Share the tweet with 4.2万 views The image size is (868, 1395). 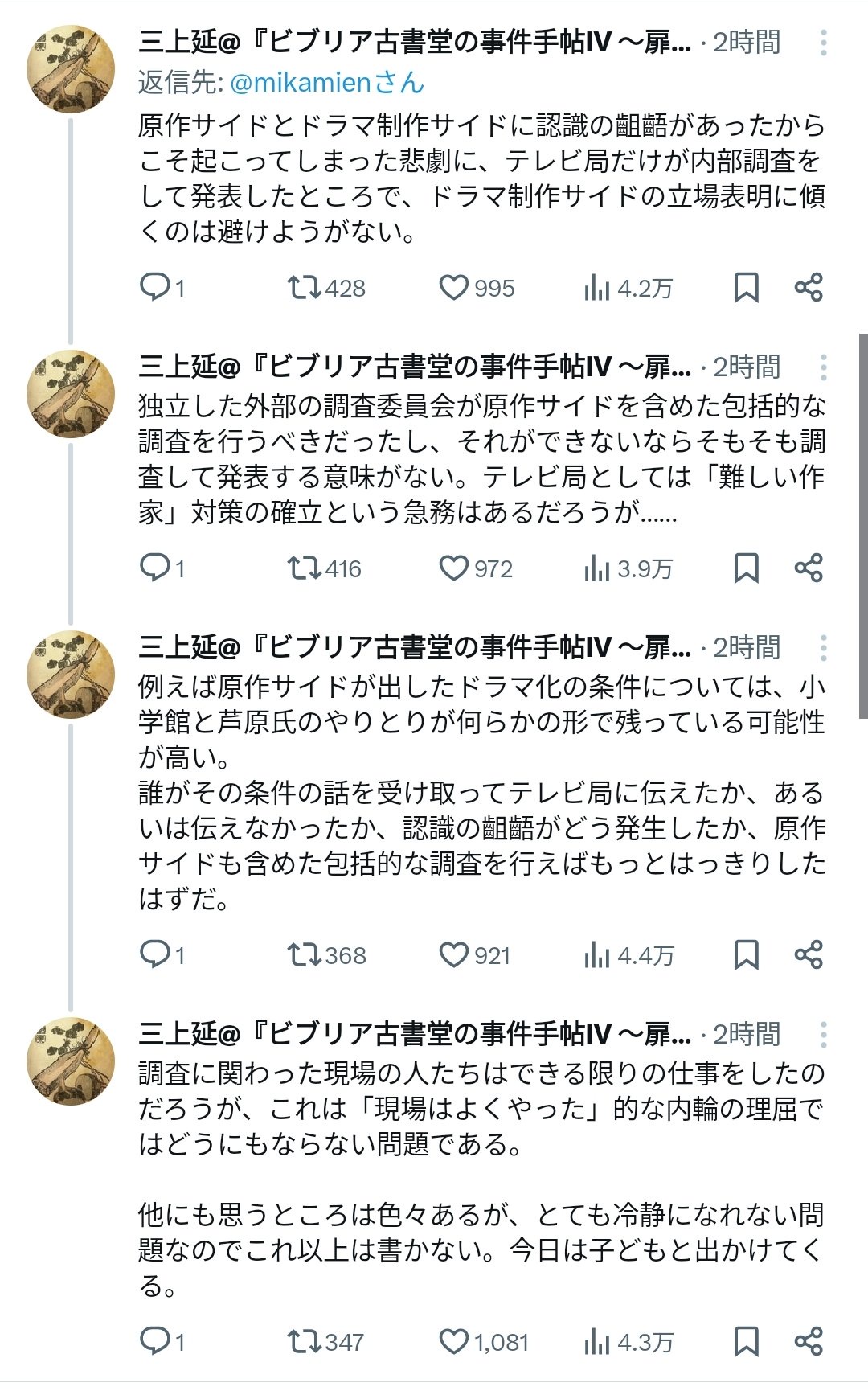(808, 287)
